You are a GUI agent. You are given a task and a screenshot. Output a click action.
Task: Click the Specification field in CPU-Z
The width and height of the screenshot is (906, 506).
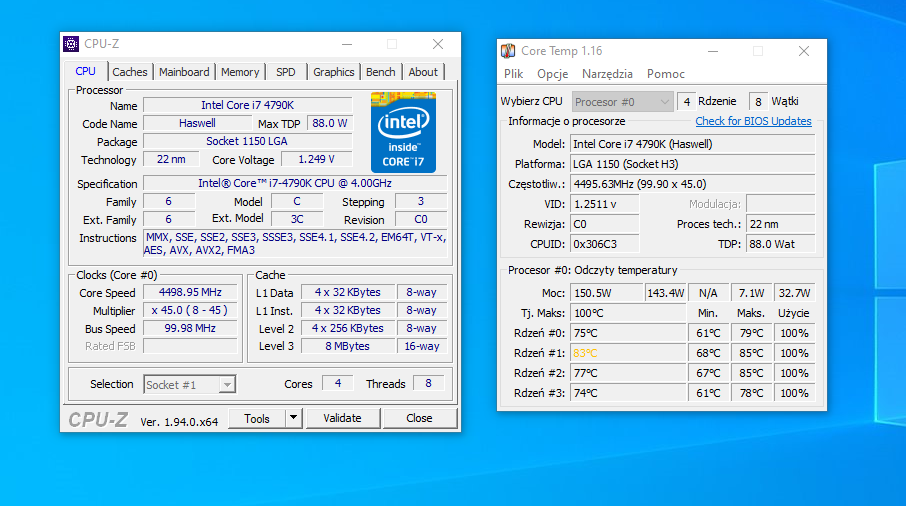(295, 183)
